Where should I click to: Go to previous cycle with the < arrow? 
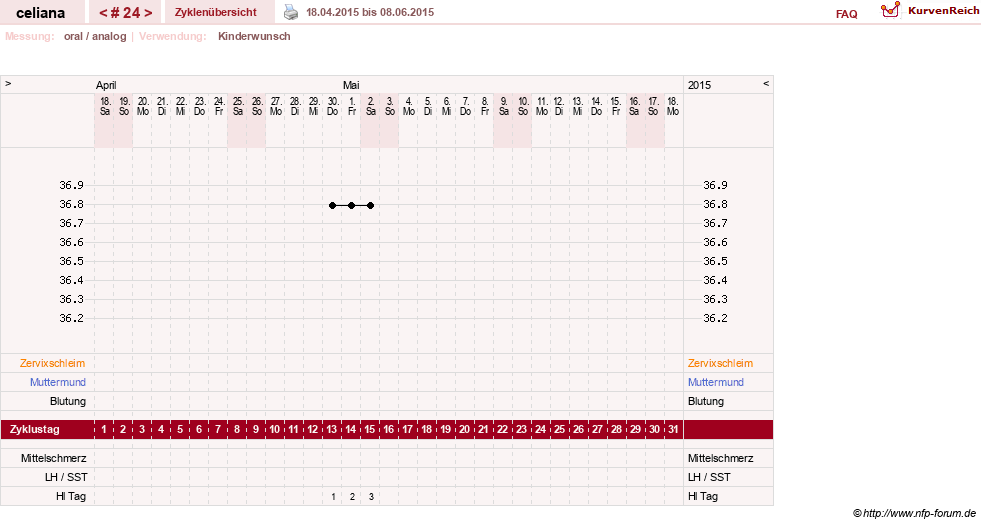[x=103, y=13]
